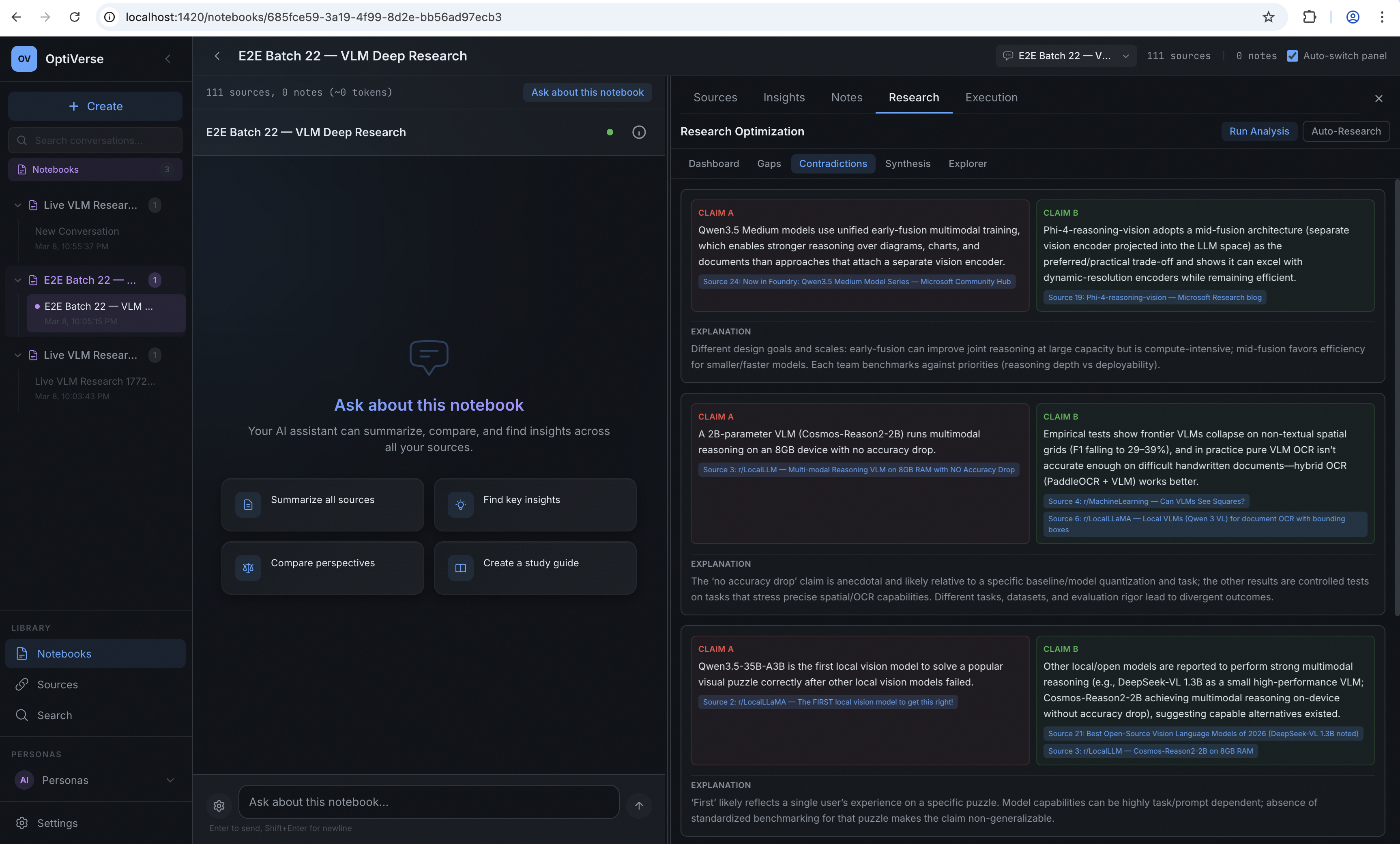Switch to the Sources tab
This screenshot has height=844, width=1400.
715,97
